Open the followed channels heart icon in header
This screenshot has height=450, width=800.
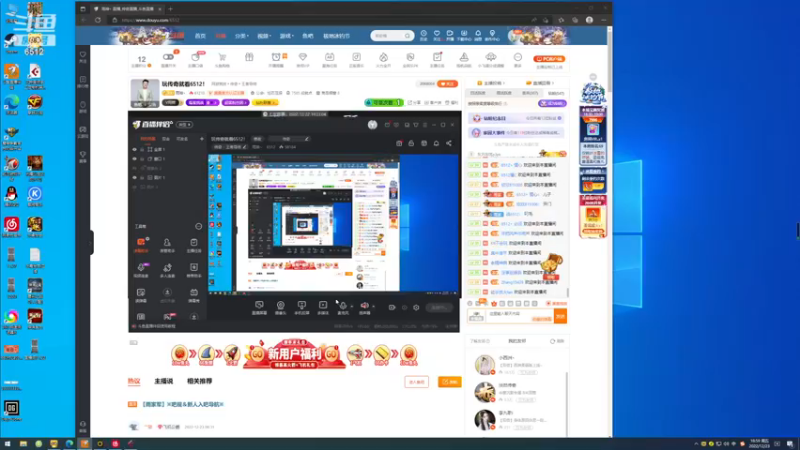[437, 33]
